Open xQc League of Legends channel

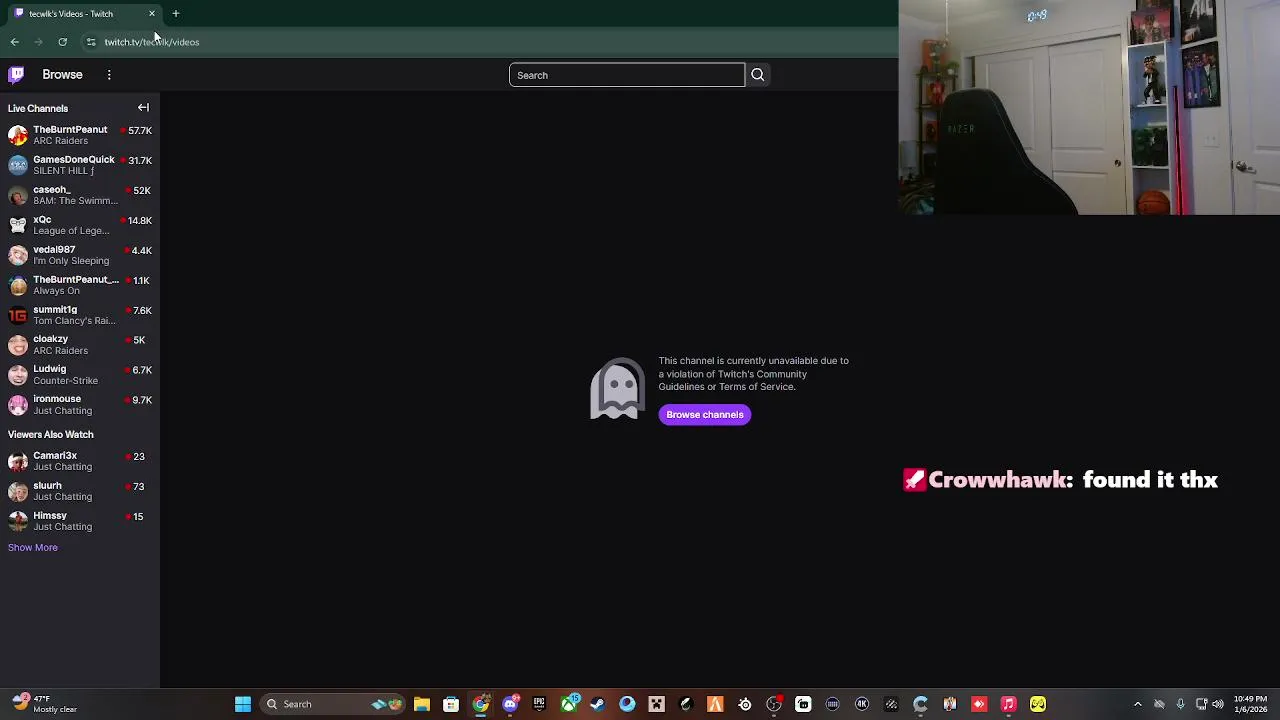(x=80, y=225)
